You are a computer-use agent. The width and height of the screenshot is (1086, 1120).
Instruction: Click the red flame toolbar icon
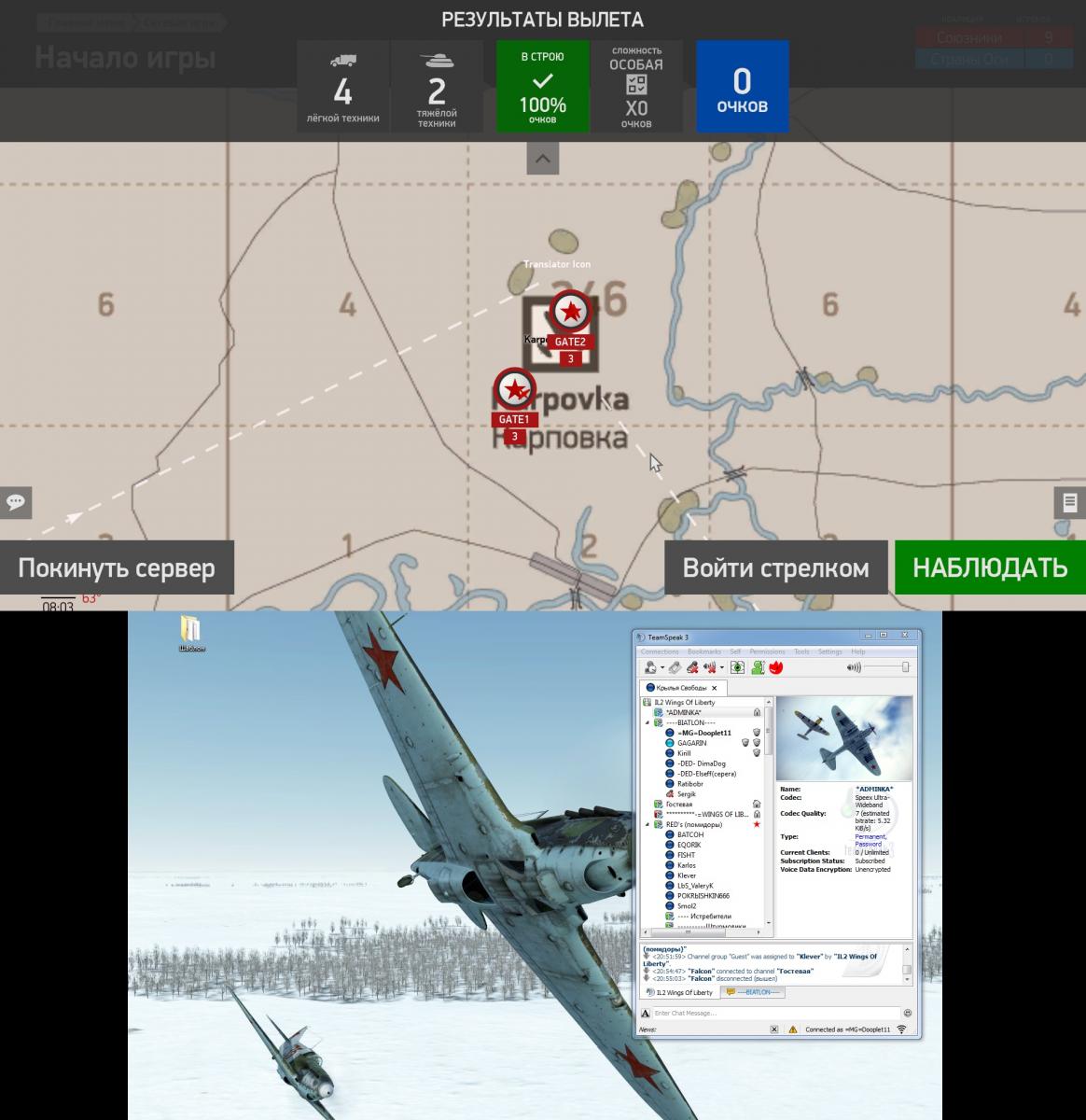(775, 667)
